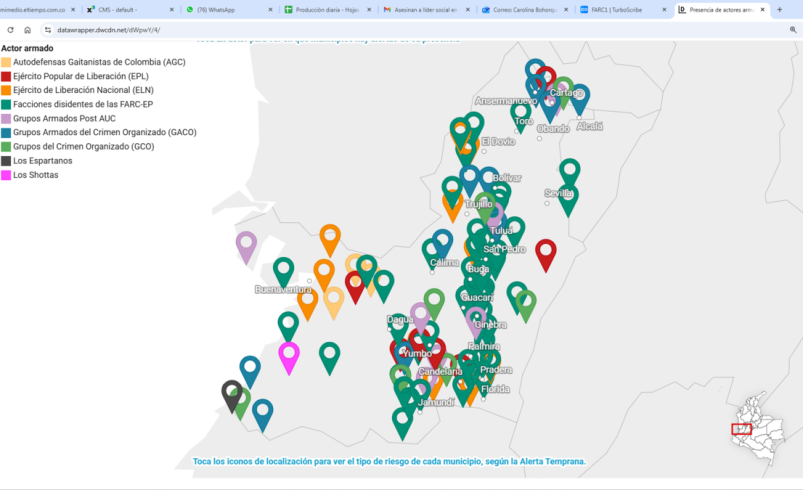Viewport: 803px width, 490px height.
Task: Close the CMS - default tab
Action: [x=171, y=9]
